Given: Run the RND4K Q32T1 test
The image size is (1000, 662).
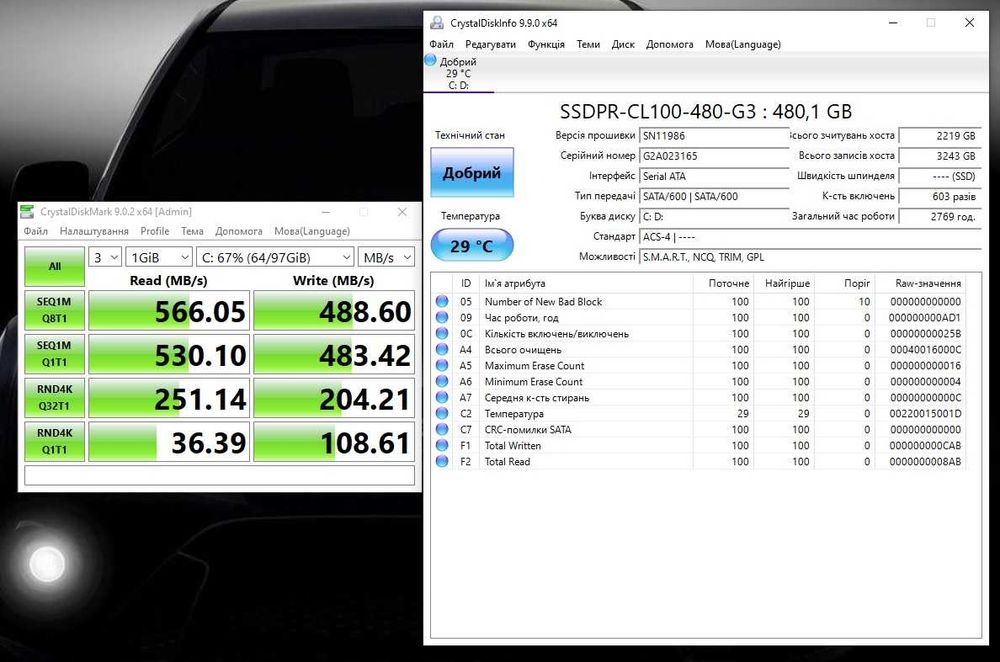Looking at the screenshot, I should 54,397.
